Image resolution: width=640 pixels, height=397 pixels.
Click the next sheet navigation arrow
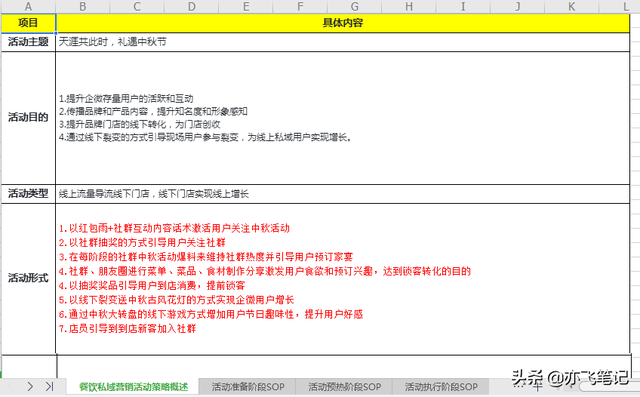point(30,386)
